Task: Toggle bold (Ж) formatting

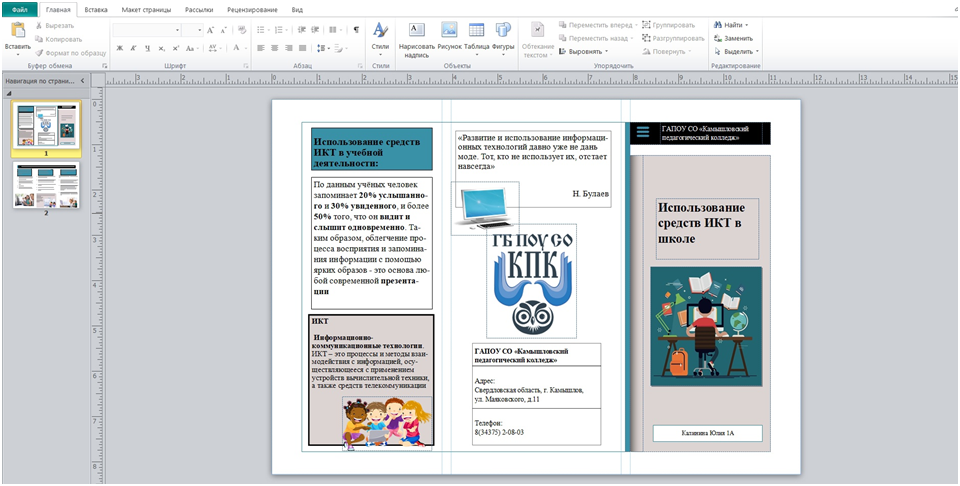Action: (120, 48)
